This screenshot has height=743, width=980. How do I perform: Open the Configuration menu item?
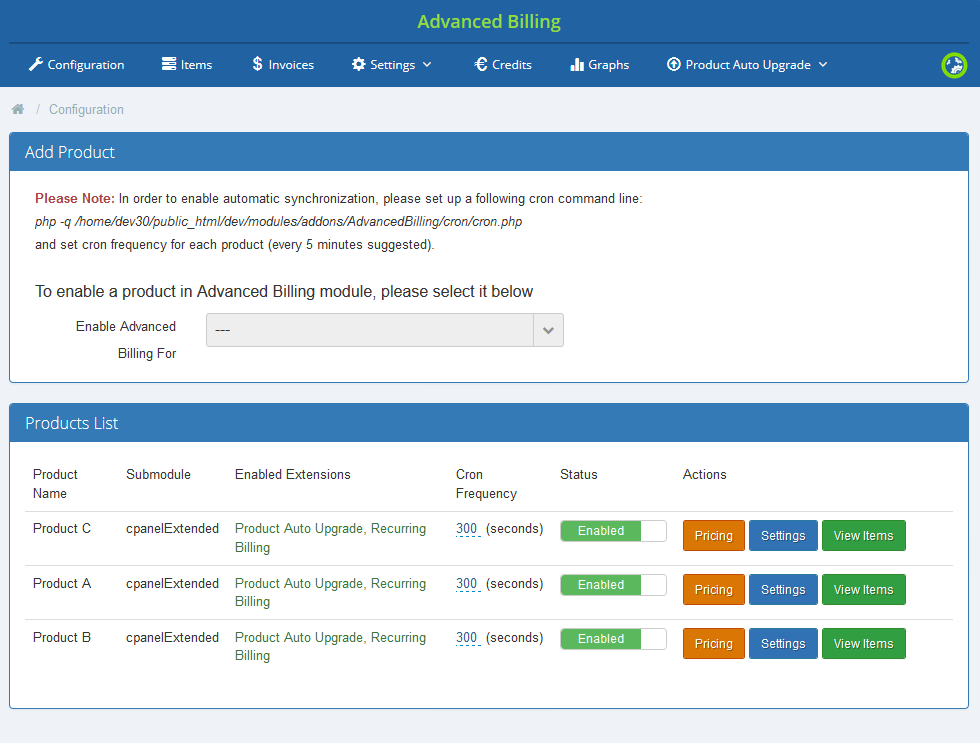pos(77,64)
